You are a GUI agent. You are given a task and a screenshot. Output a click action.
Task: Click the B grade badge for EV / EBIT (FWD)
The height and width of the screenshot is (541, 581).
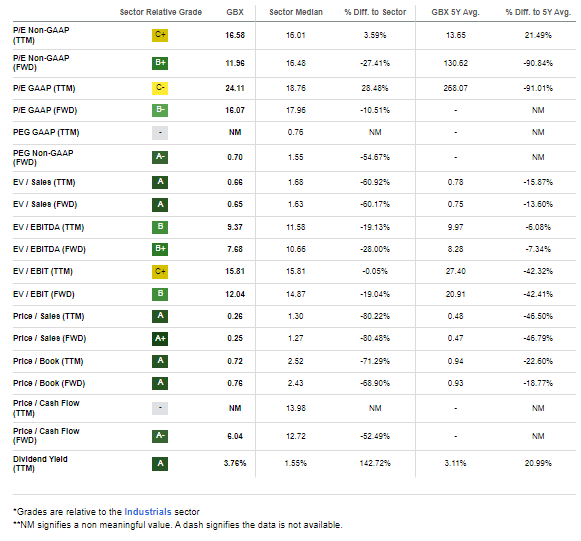pyautogui.click(x=160, y=294)
